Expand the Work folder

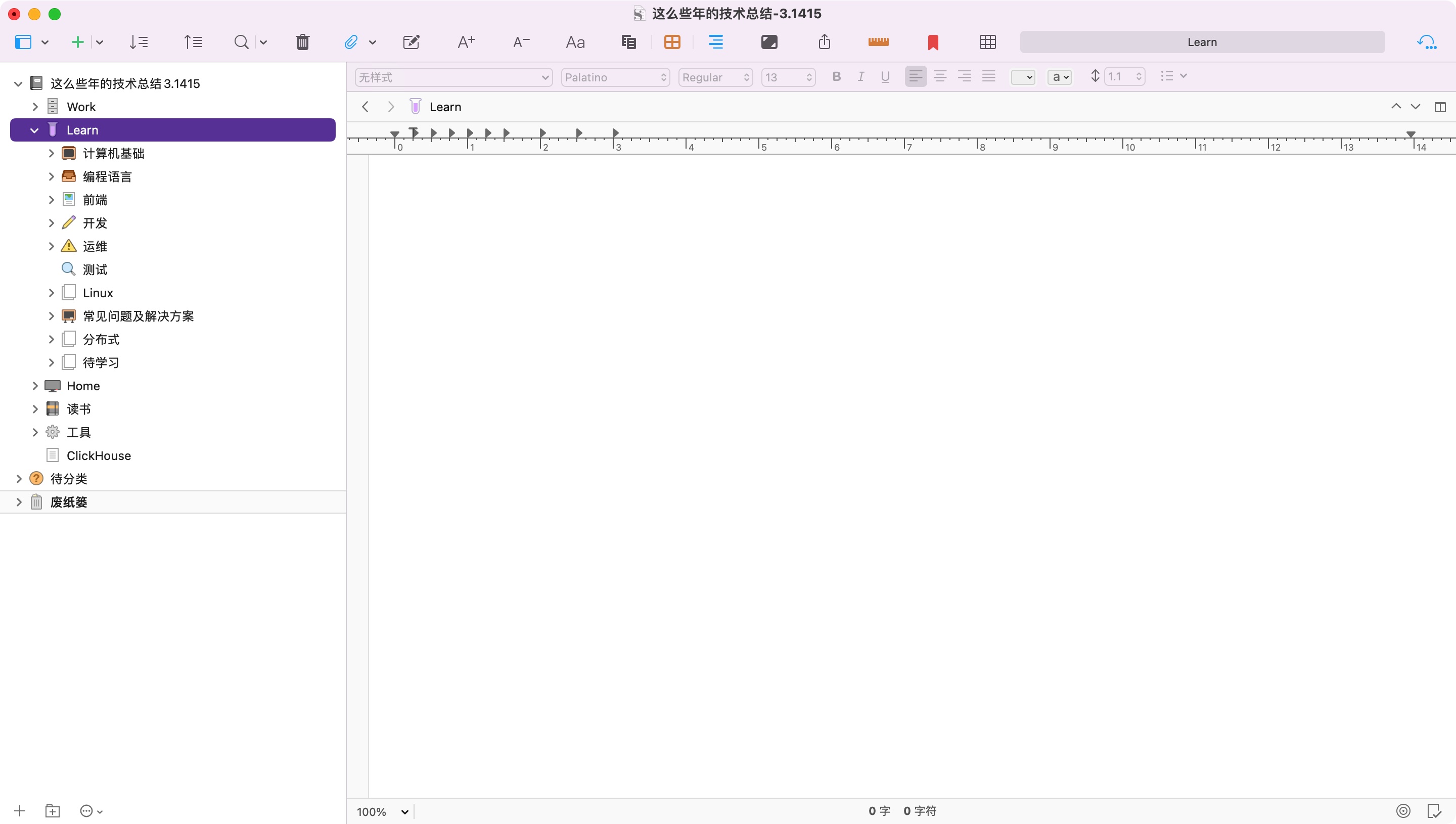(35, 106)
